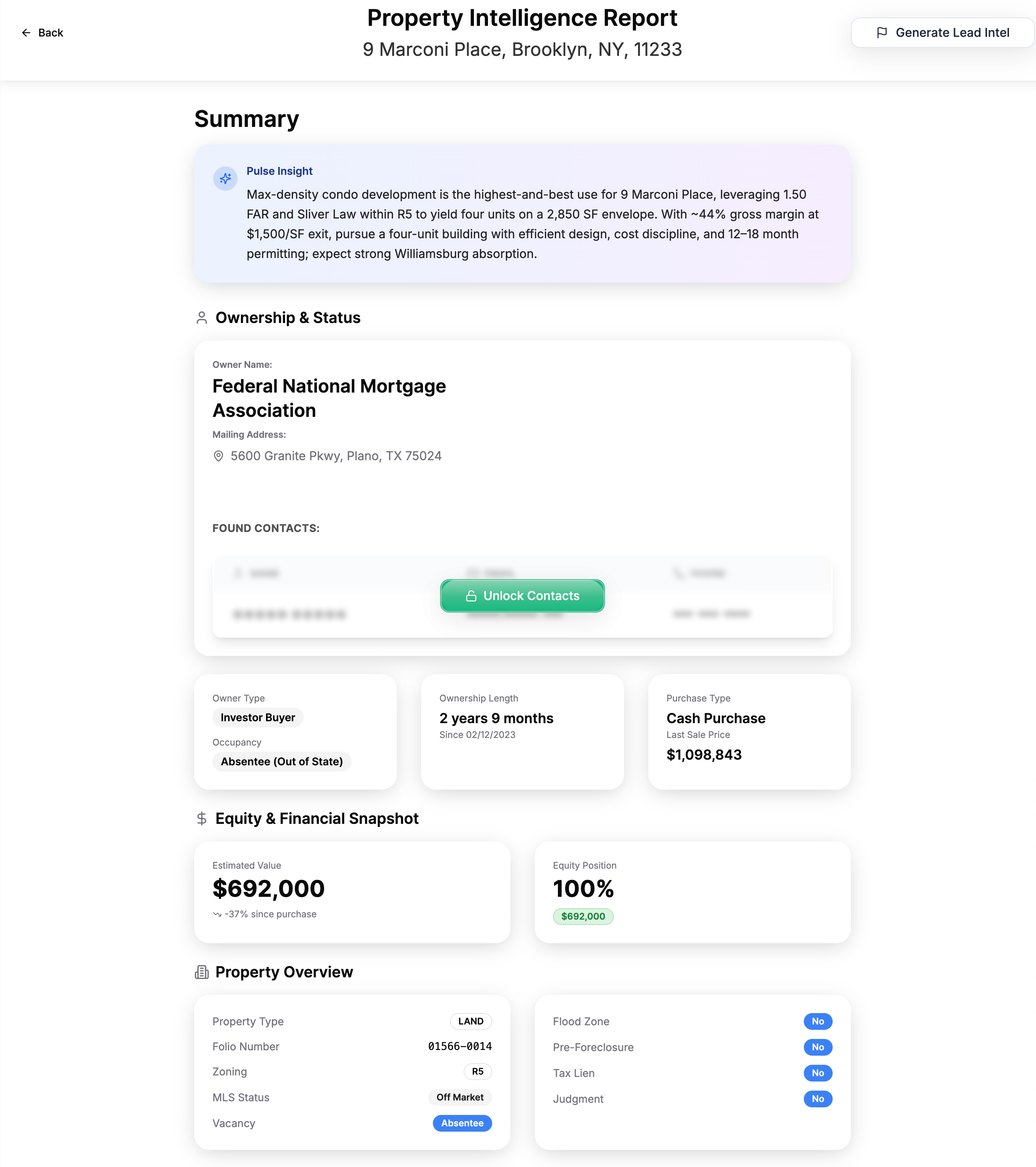Select the dollar icon by Equity & Financial Snapshot
The image size is (1036, 1167).
click(x=201, y=818)
